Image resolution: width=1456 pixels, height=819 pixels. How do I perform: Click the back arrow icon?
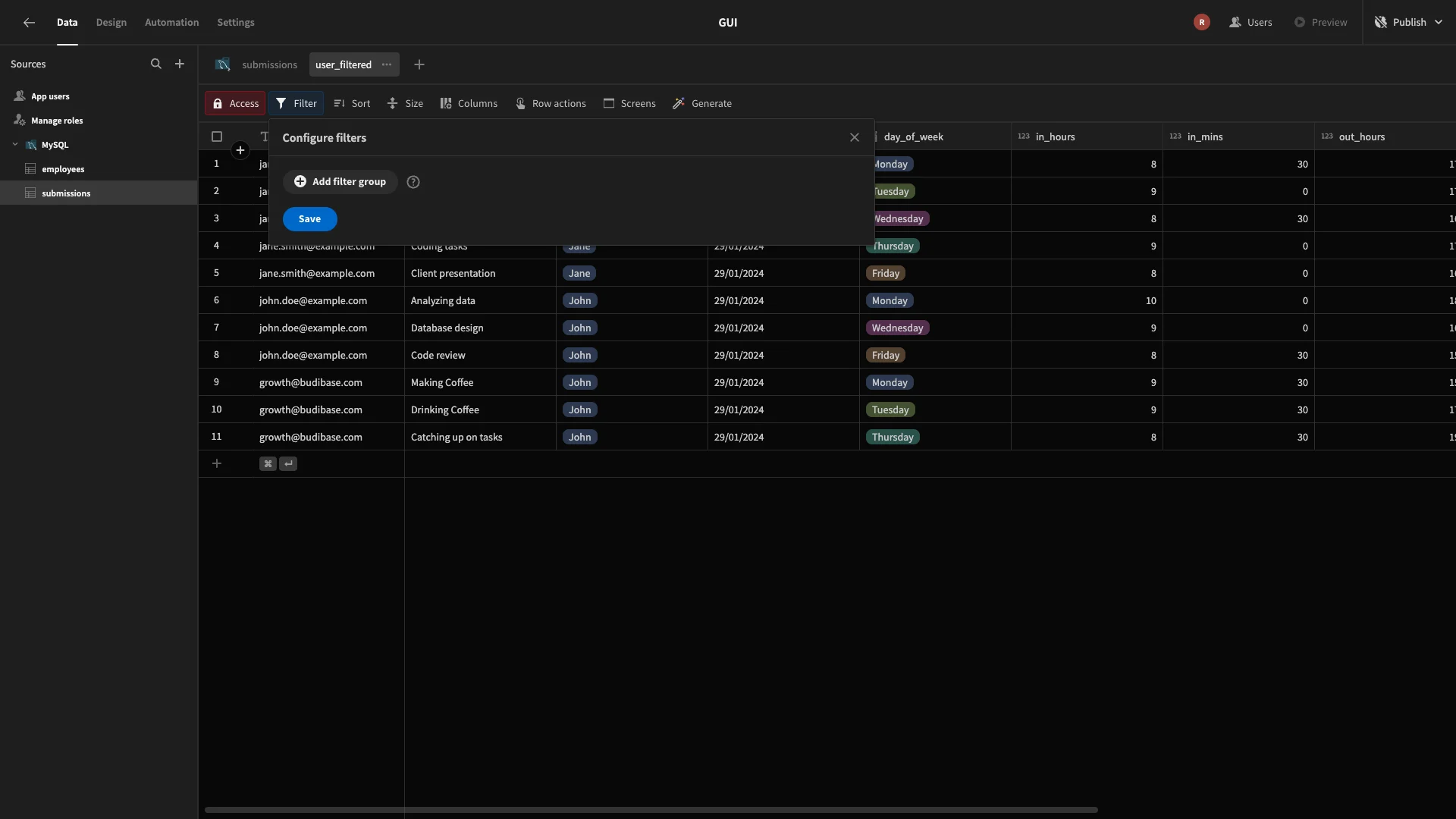(29, 23)
